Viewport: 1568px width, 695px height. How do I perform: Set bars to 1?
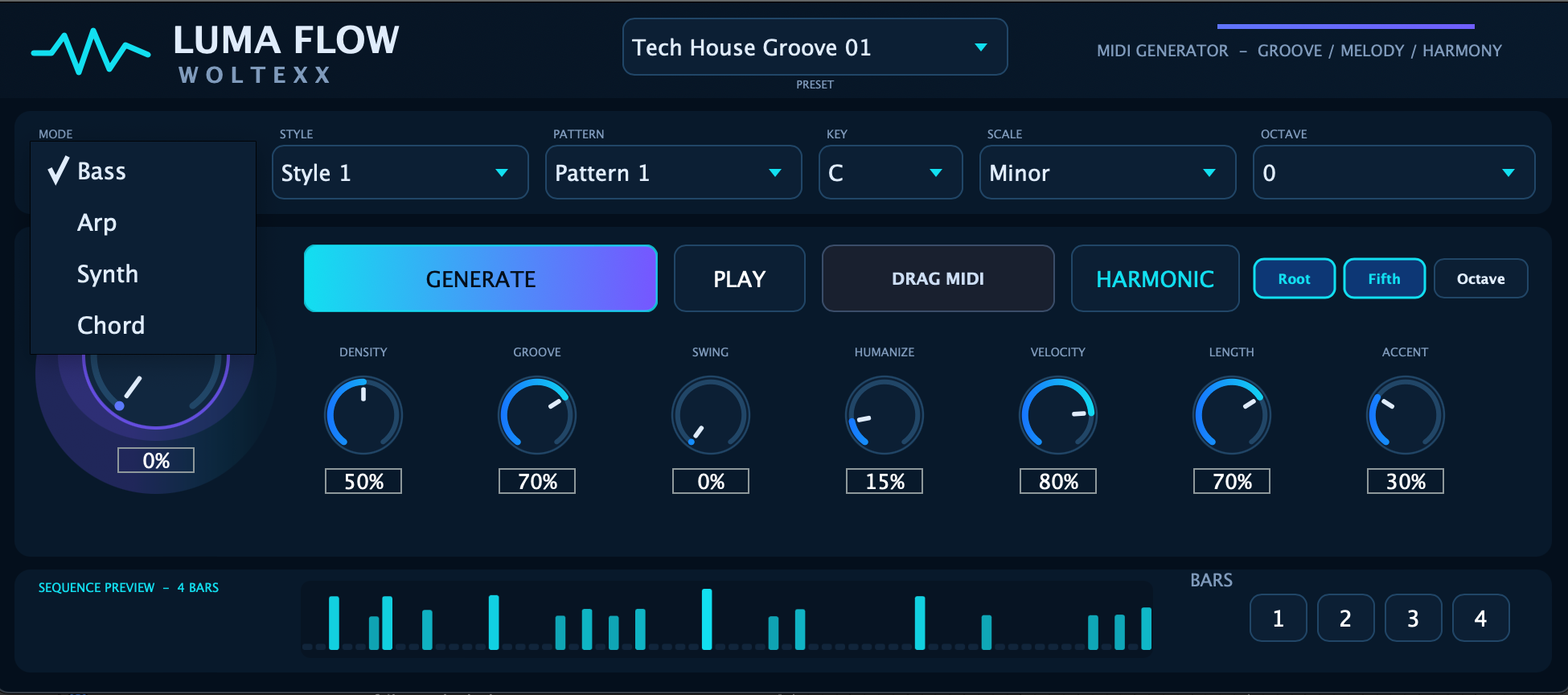coord(1279,618)
